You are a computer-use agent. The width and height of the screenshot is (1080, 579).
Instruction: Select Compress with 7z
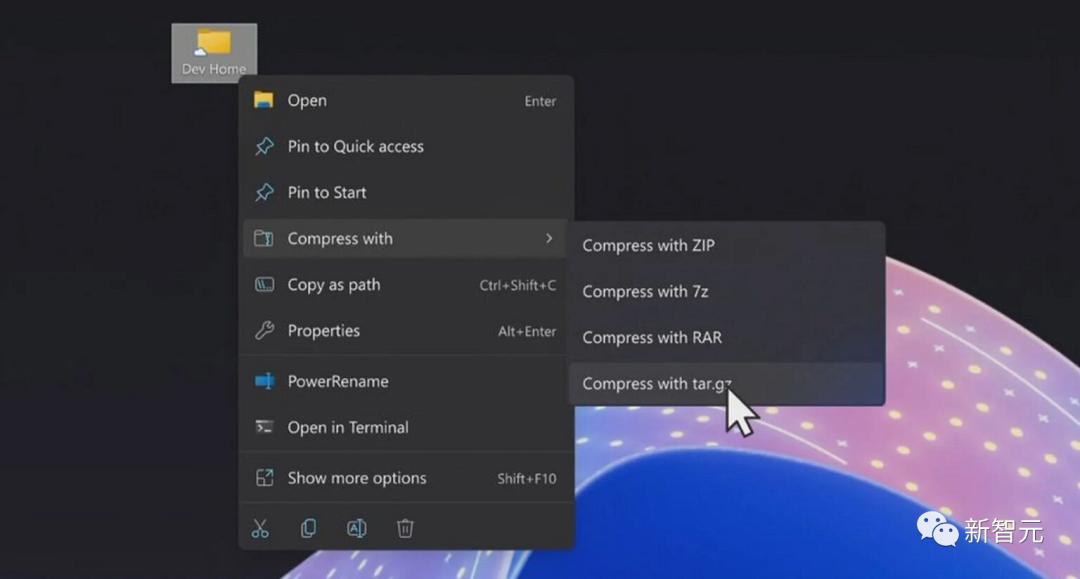[x=645, y=291]
